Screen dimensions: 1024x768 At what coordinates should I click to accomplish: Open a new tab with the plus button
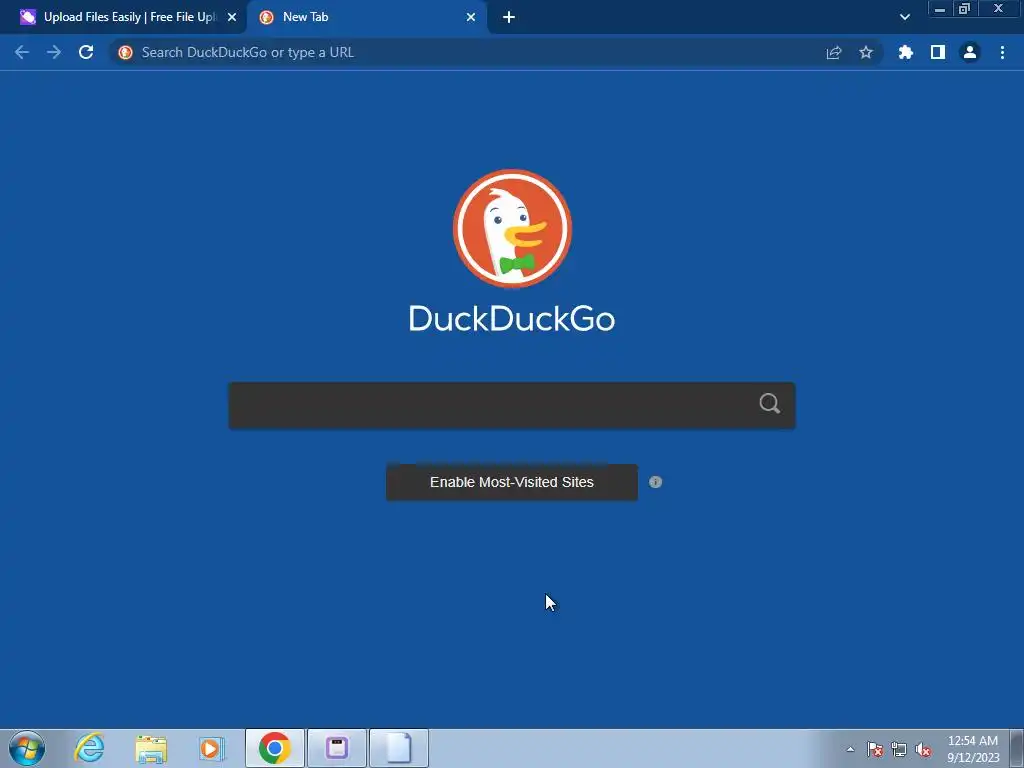(x=509, y=17)
